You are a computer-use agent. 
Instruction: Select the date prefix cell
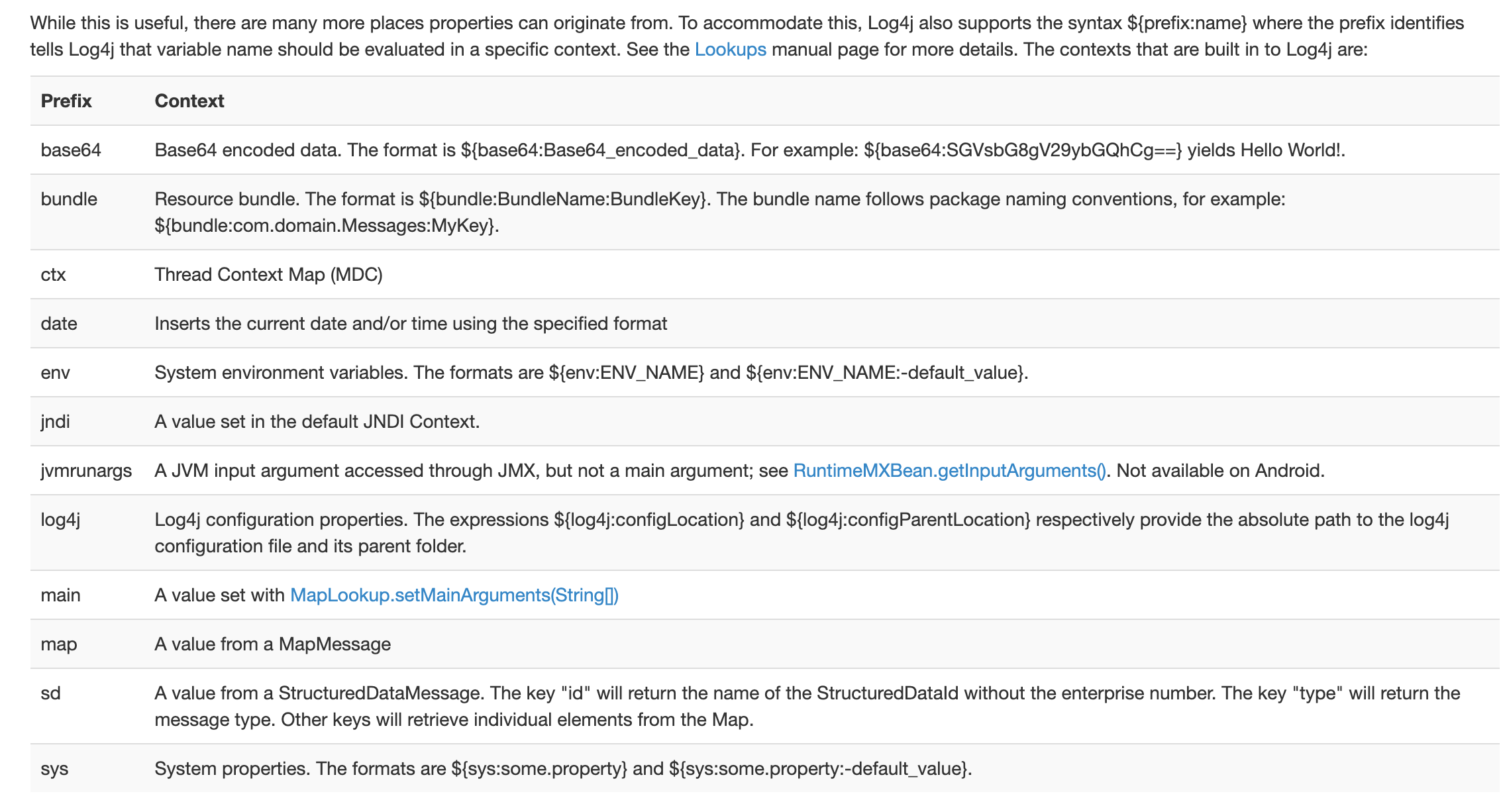pos(59,324)
